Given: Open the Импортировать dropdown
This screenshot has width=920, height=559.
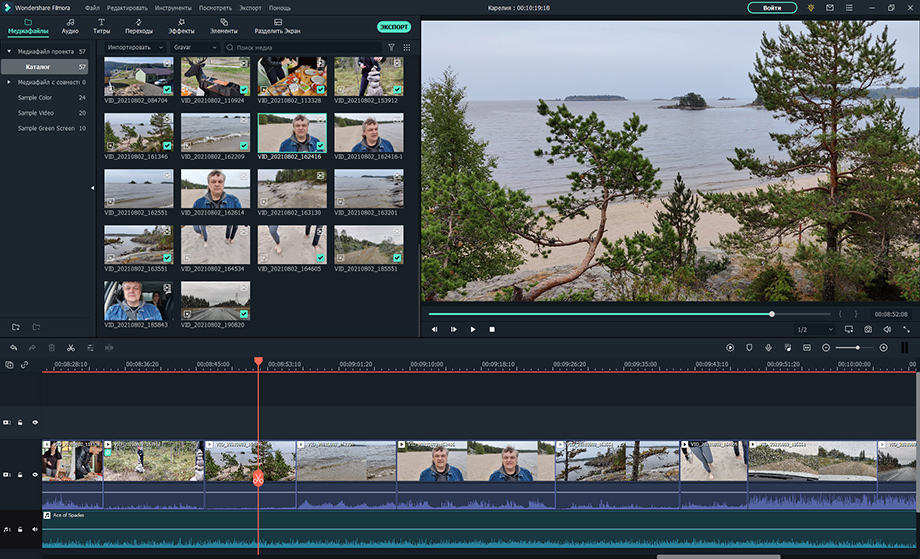Looking at the screenshot, I should [136, 48].
